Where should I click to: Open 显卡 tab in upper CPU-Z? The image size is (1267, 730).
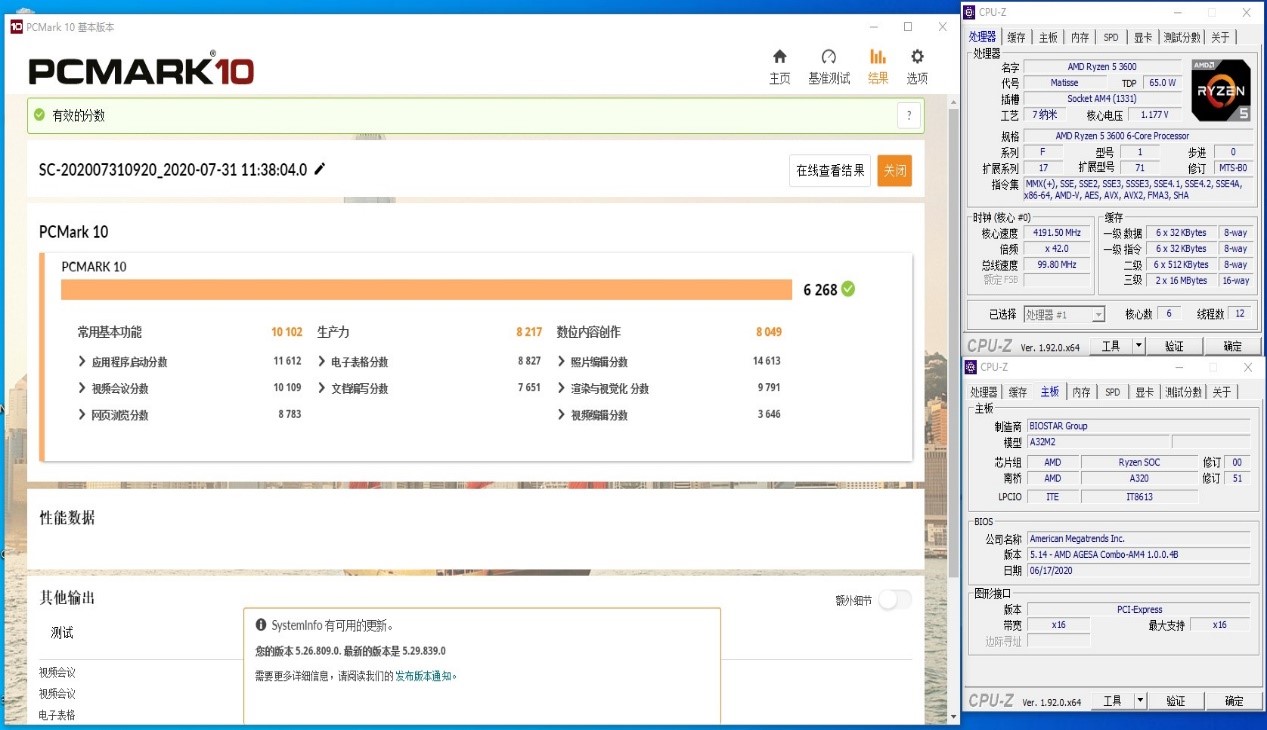pos(1143,37)
